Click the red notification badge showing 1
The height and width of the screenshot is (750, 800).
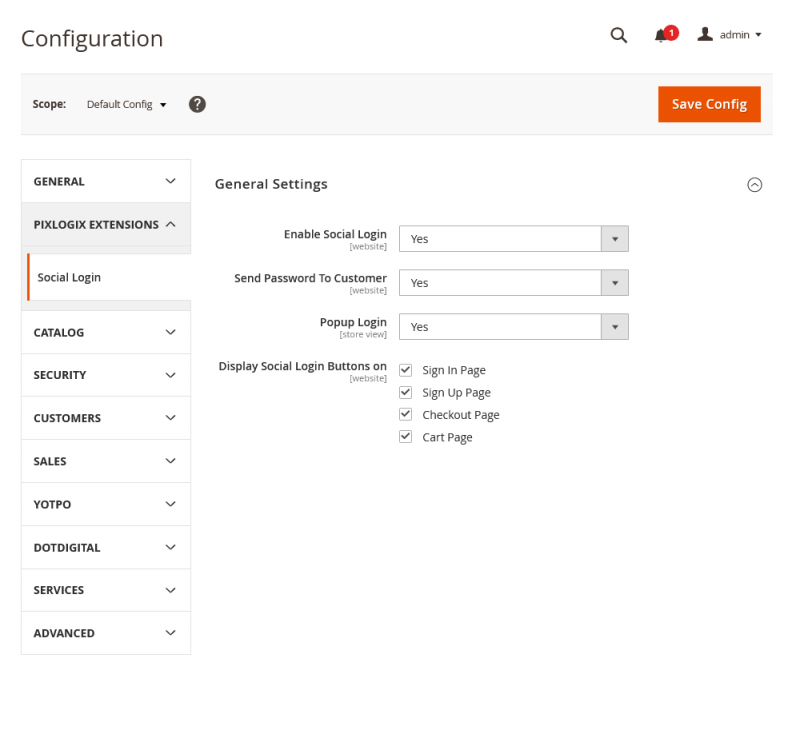670,31
